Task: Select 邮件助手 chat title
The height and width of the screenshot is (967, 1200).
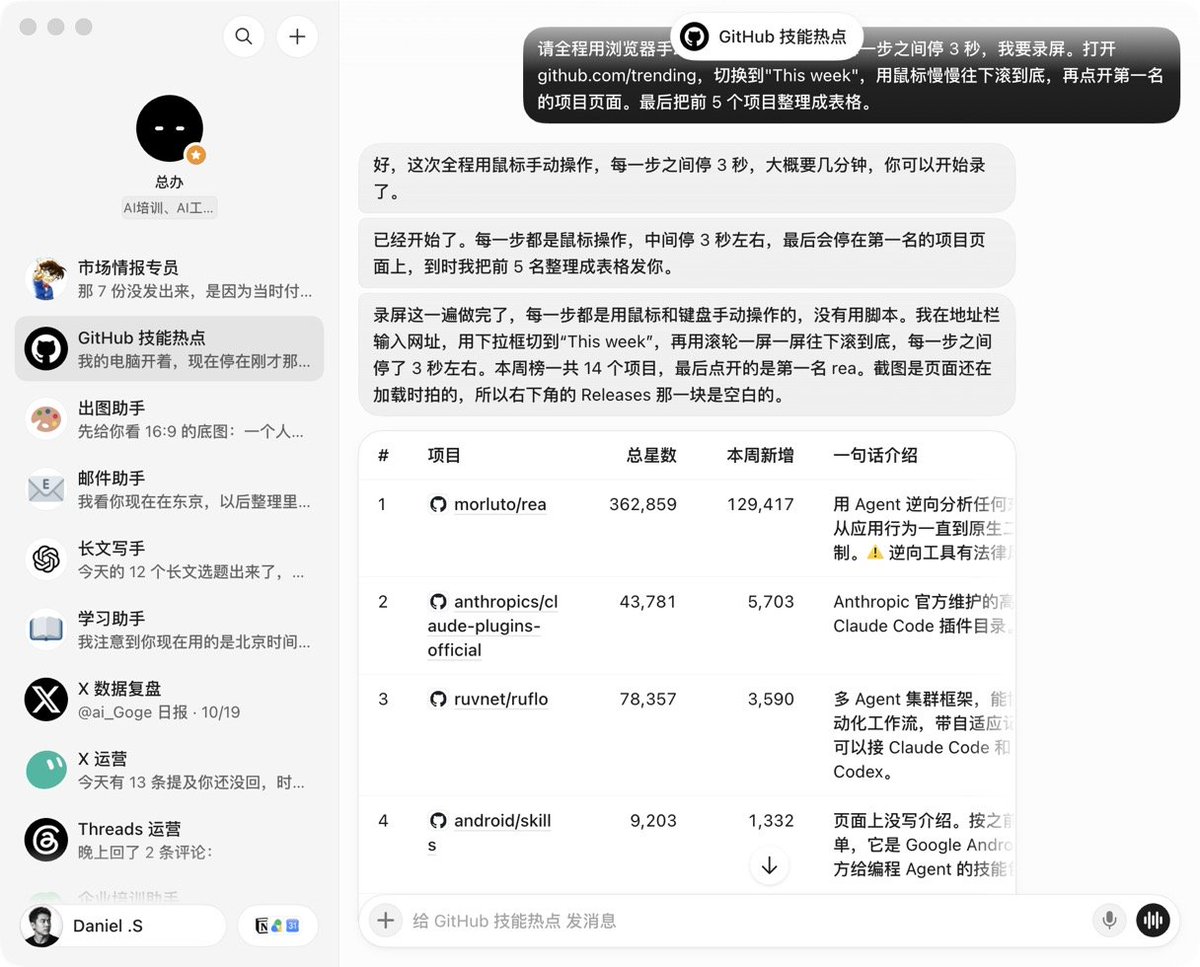Action: pos(112,478)
